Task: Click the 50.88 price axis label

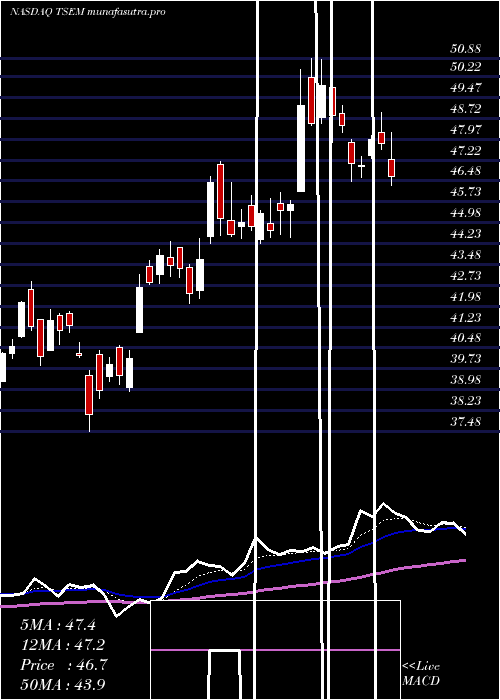Action: pyautogui.click(x=466, y=49)
